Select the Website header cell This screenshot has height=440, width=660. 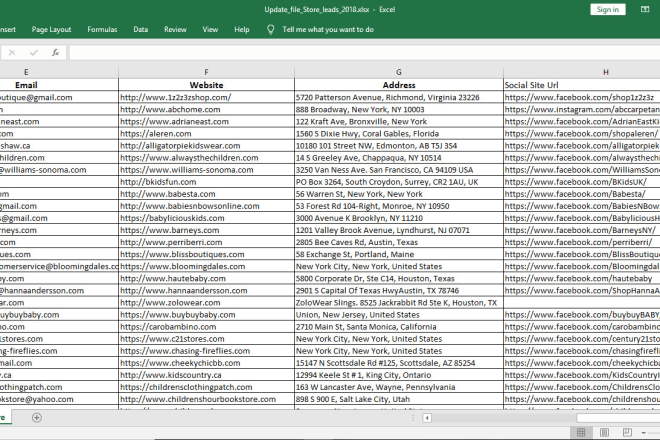click(x=206, y=85)
